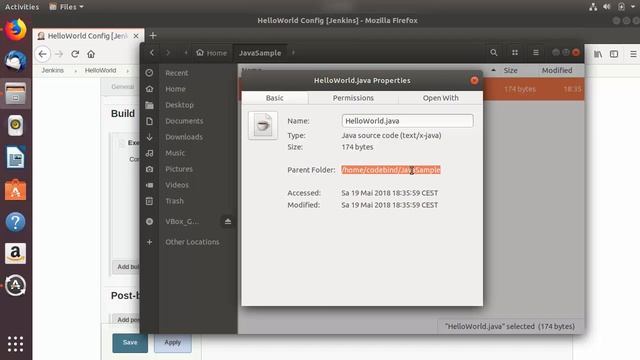
Task: Open Firefox library bookmarks icon
Action: [598, 54]
